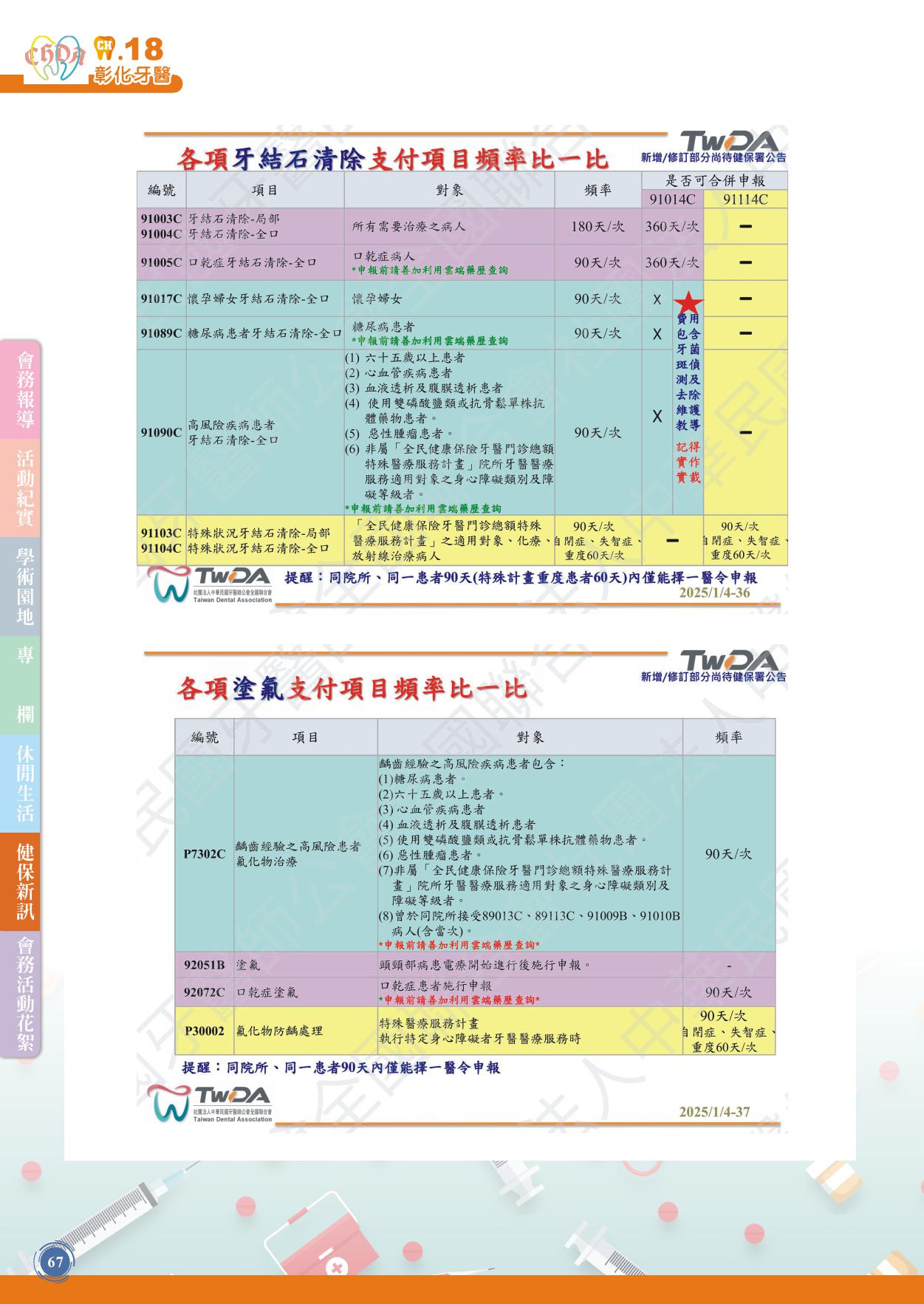Click the red star in the scaling table
The width and height of the screenshot is (924, 1304).
[688, 302]
